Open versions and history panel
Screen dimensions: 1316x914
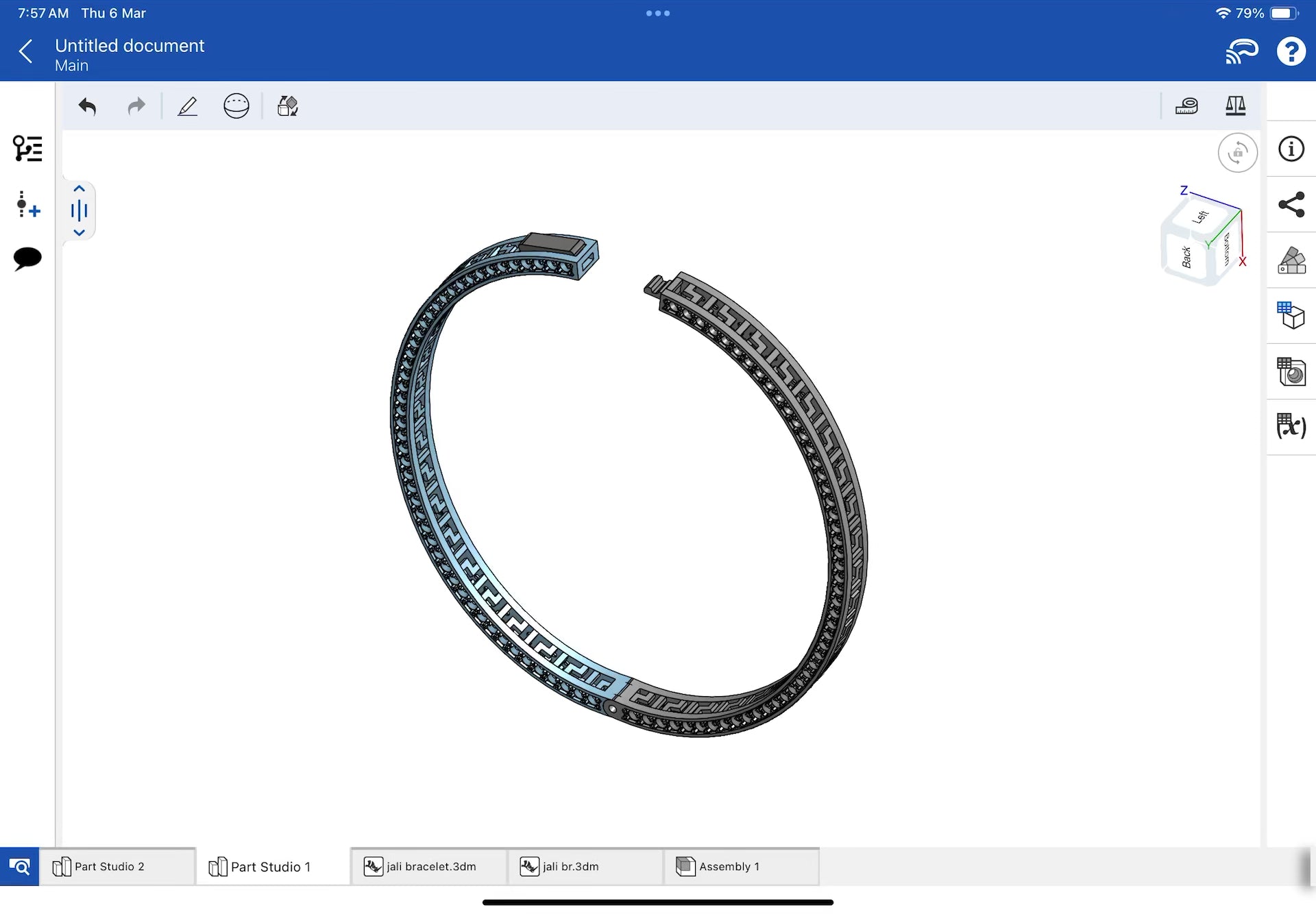click(27, 204)
